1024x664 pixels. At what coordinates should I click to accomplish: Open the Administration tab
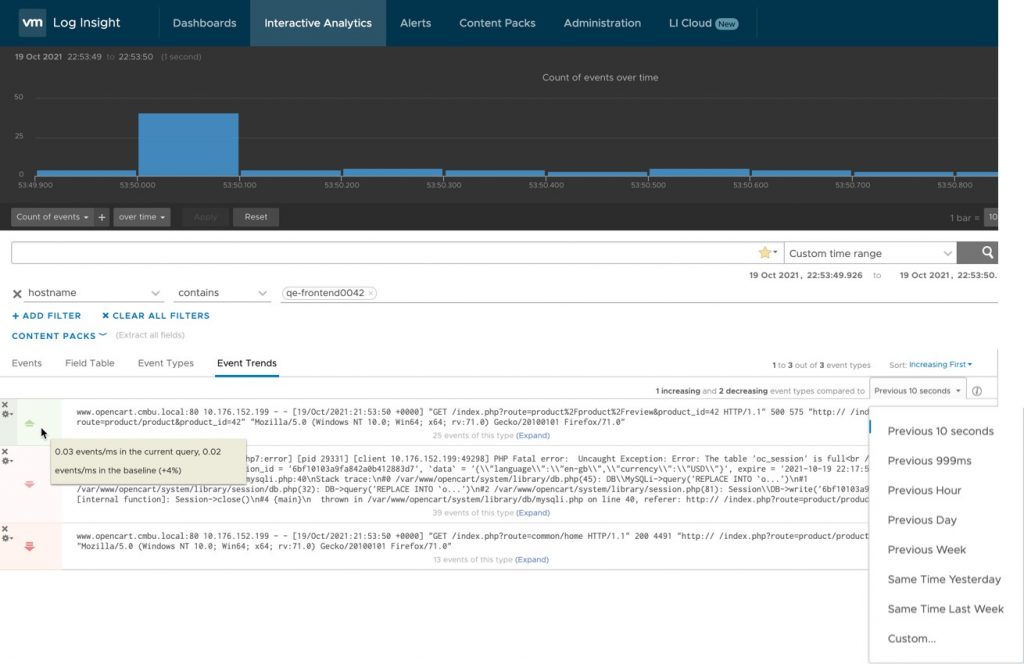point(602,23)
